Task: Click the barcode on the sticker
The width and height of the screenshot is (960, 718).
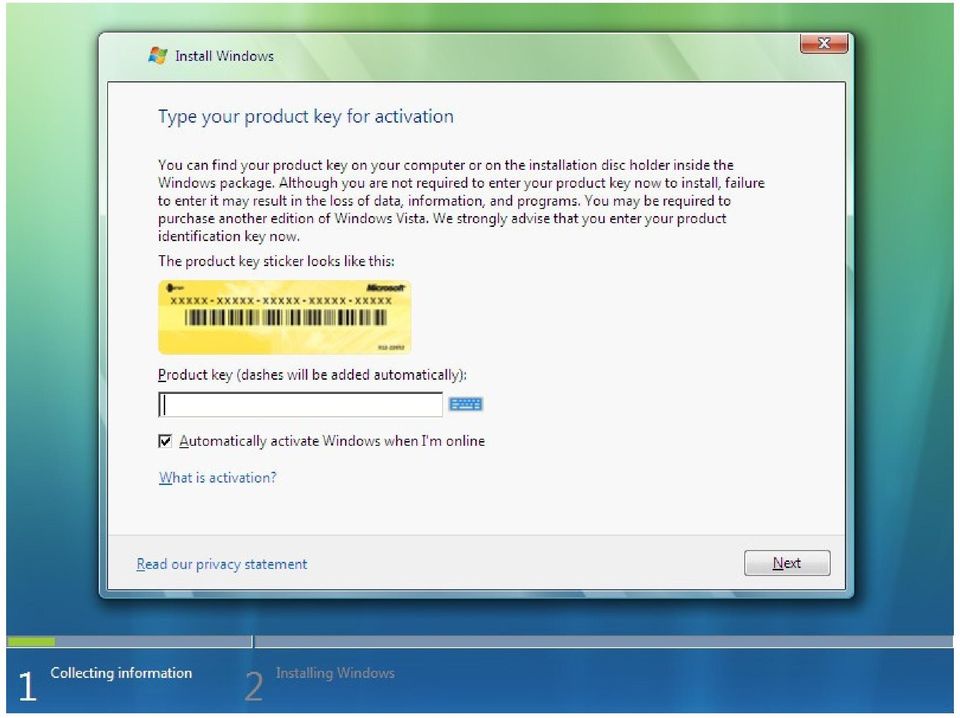Action: [285, 317]
